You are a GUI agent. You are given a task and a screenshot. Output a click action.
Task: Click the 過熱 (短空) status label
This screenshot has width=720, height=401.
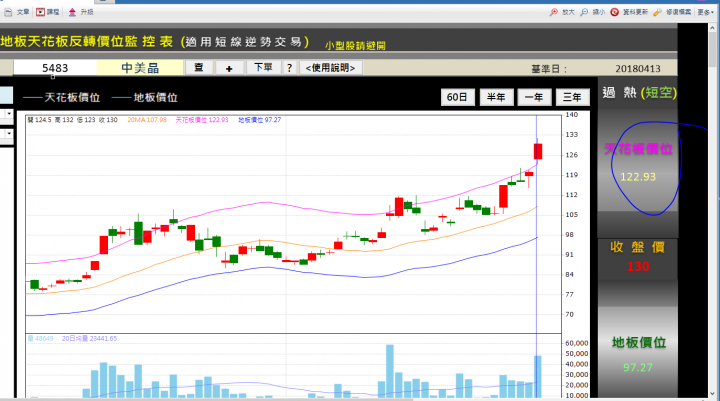tap(639, 93)
